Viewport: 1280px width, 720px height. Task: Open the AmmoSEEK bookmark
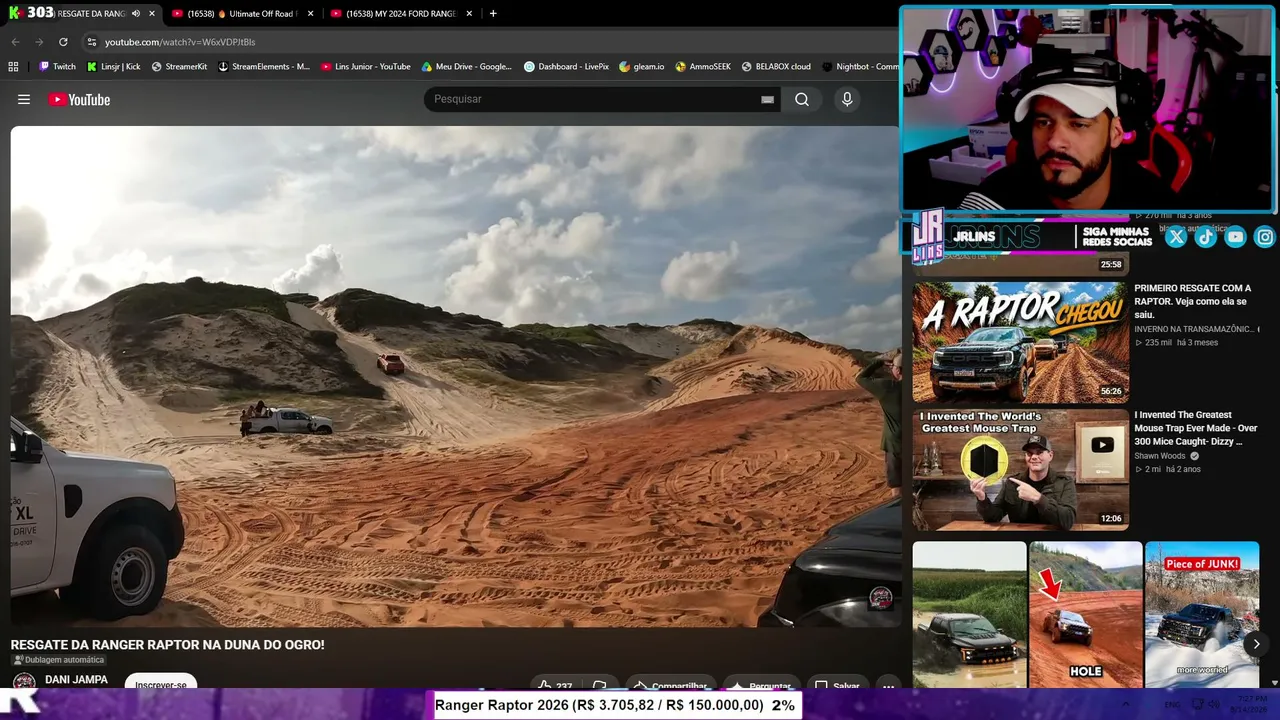(x=703, y=67)
